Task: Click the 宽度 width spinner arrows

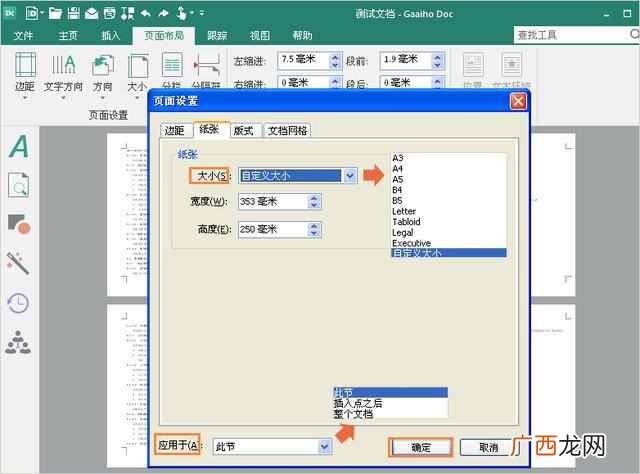Action: coord(314,201)
